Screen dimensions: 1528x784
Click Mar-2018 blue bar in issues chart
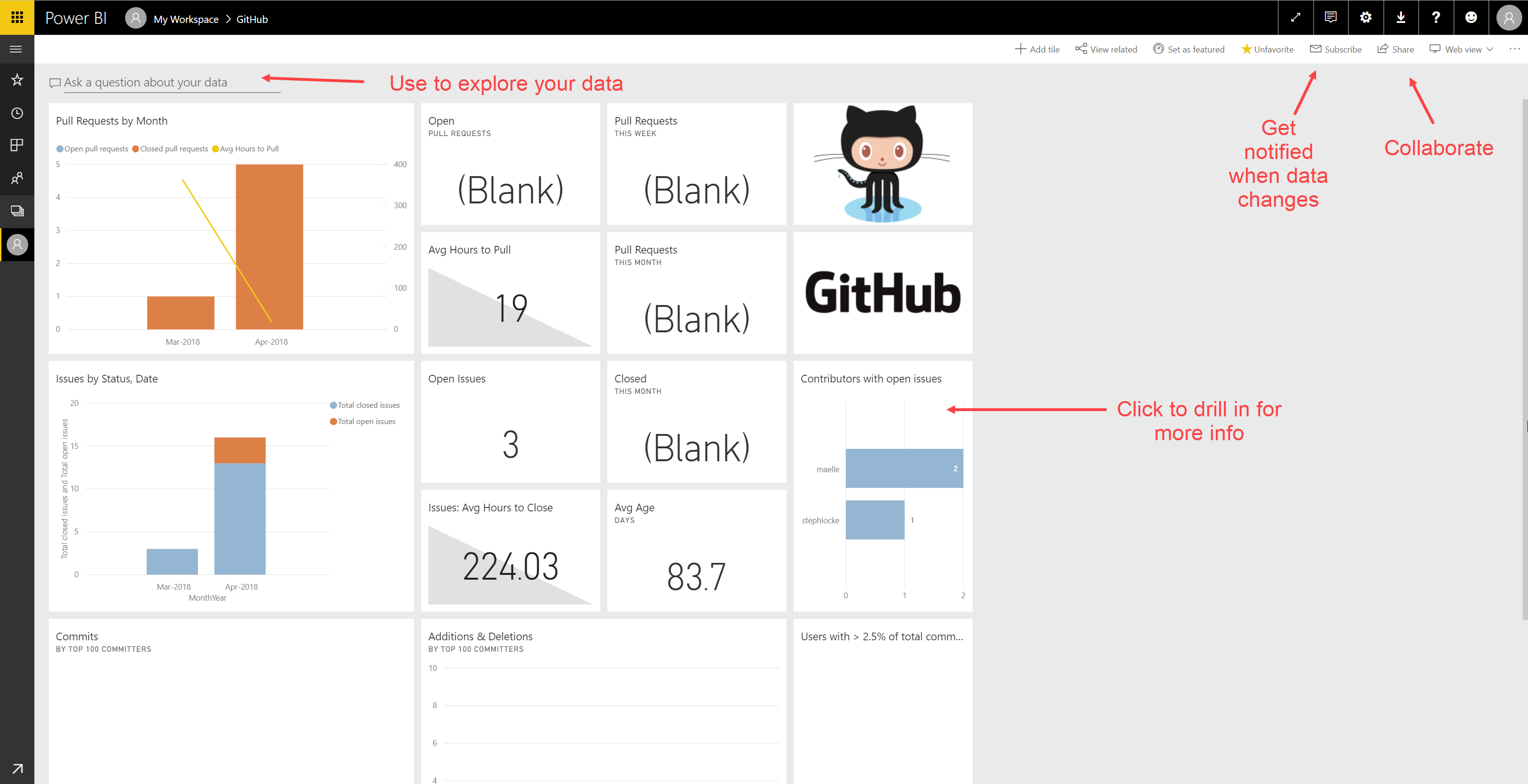tap(172, 562)
